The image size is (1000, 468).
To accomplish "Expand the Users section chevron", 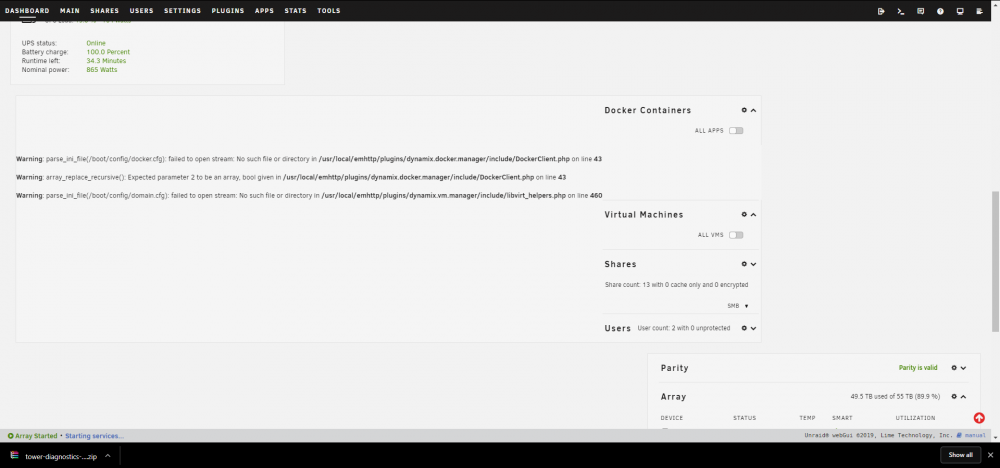I will pyautogui.click(x=753, y=328).
